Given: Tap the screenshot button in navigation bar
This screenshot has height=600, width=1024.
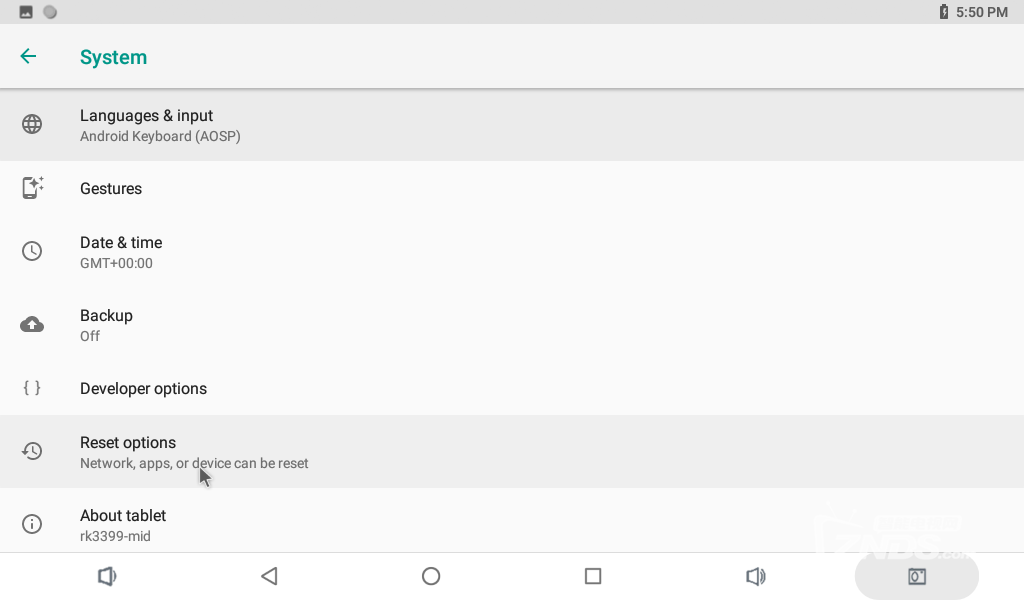Looking at the screenshot, I should click(x=917, y=576).
